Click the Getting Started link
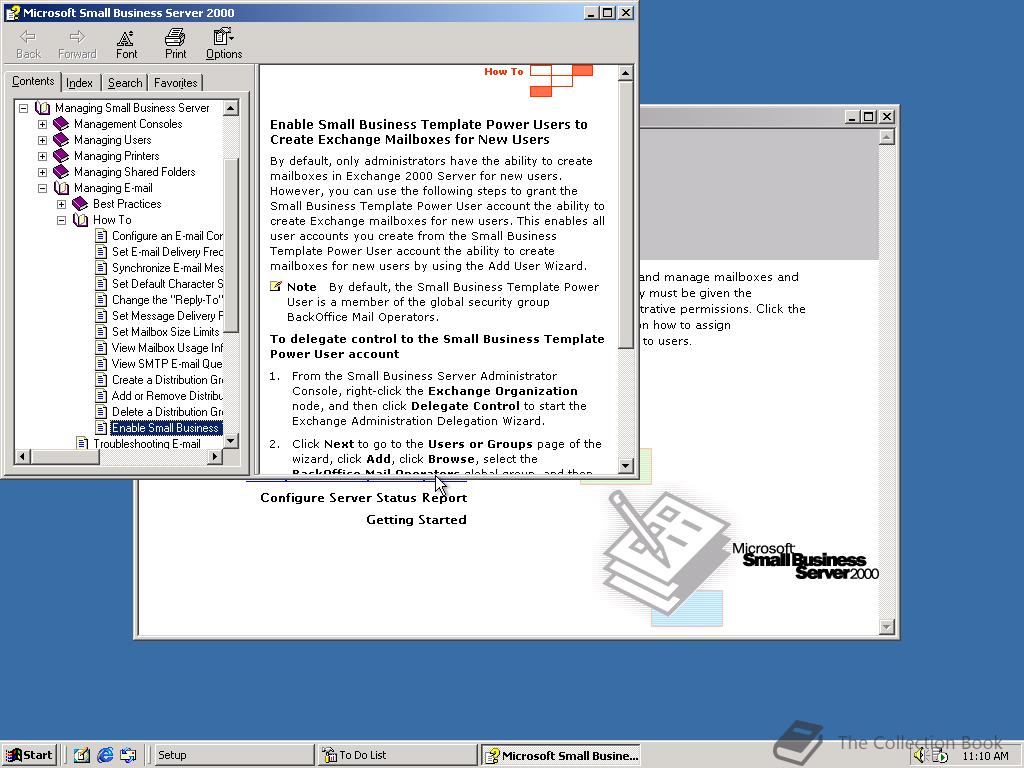1024x768 pixels. [416, 520]
